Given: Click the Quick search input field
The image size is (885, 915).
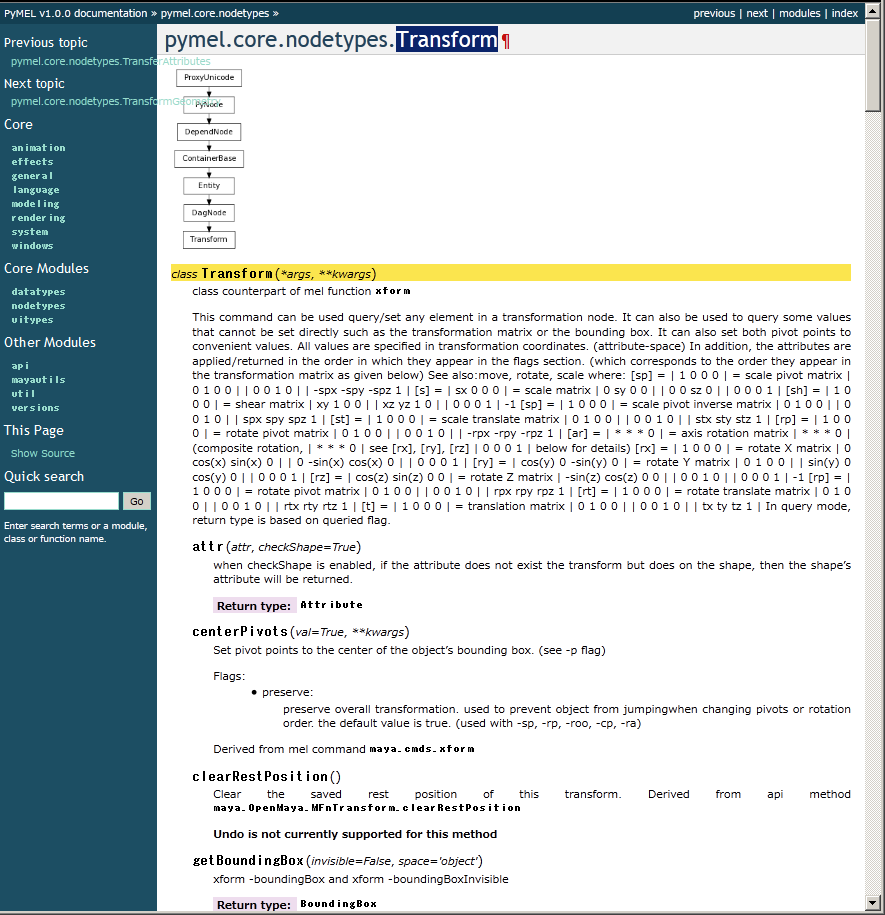Looking at the screenshot, I should tap(61, 501).
